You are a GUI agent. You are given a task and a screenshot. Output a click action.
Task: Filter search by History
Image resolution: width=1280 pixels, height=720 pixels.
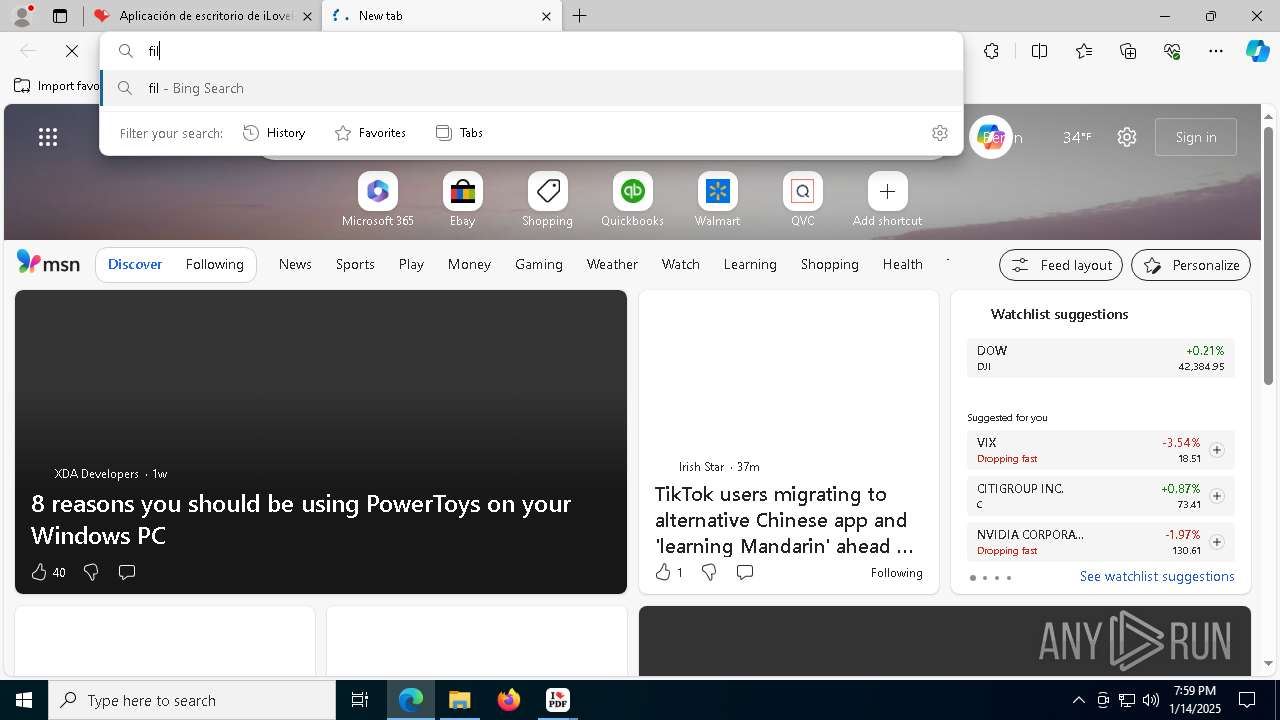(275, 133)
